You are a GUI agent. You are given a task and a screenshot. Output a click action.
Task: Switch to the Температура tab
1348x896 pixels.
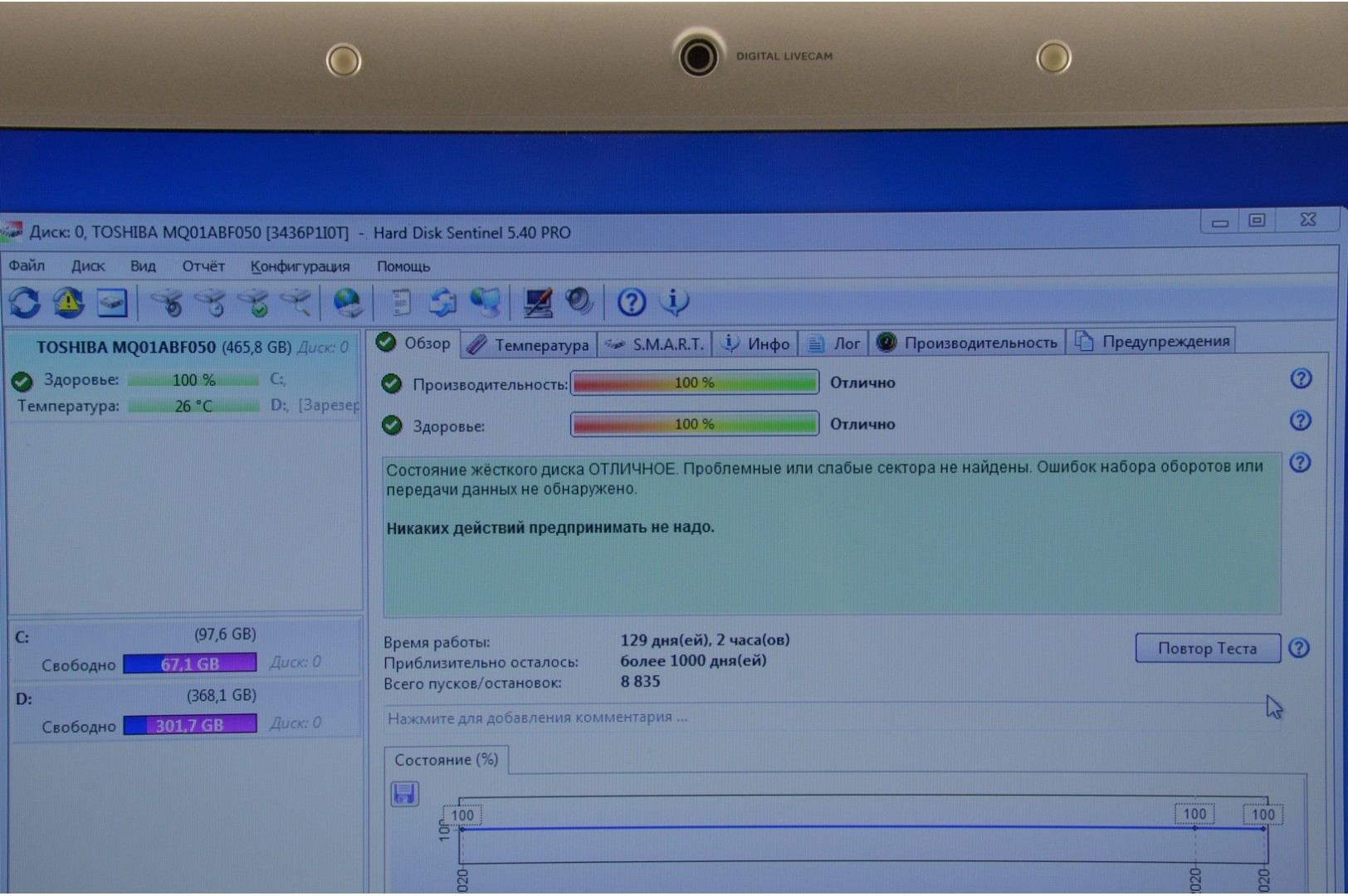click(529, 345)
